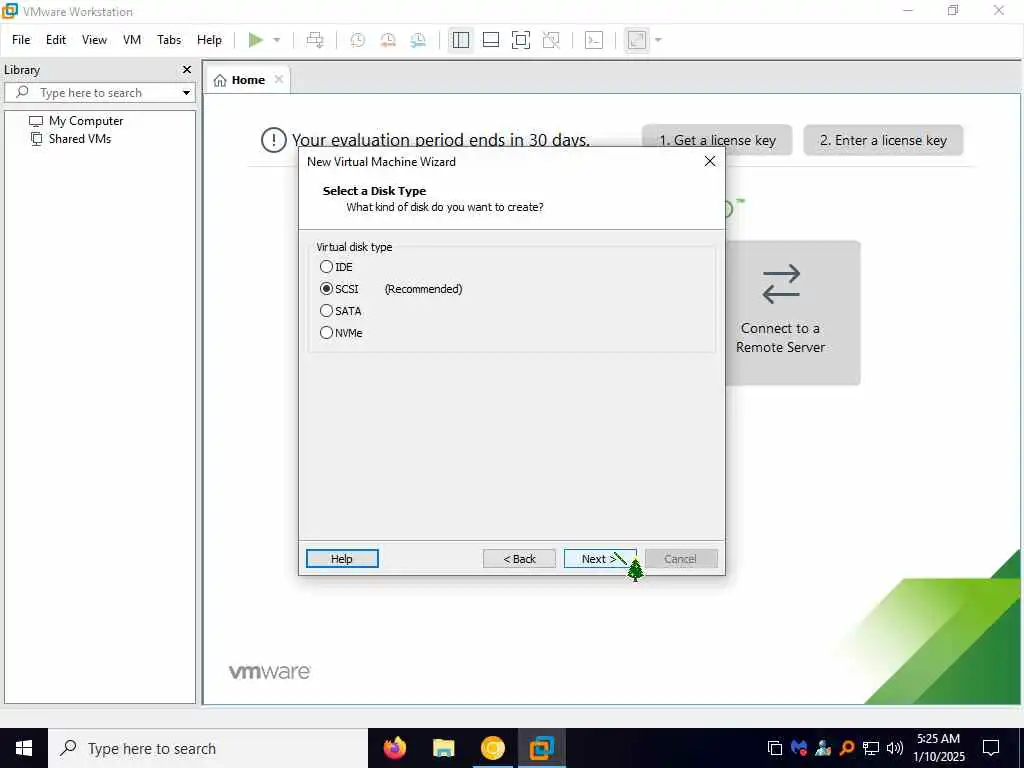Open the File menu

click(x=21, y=40)
